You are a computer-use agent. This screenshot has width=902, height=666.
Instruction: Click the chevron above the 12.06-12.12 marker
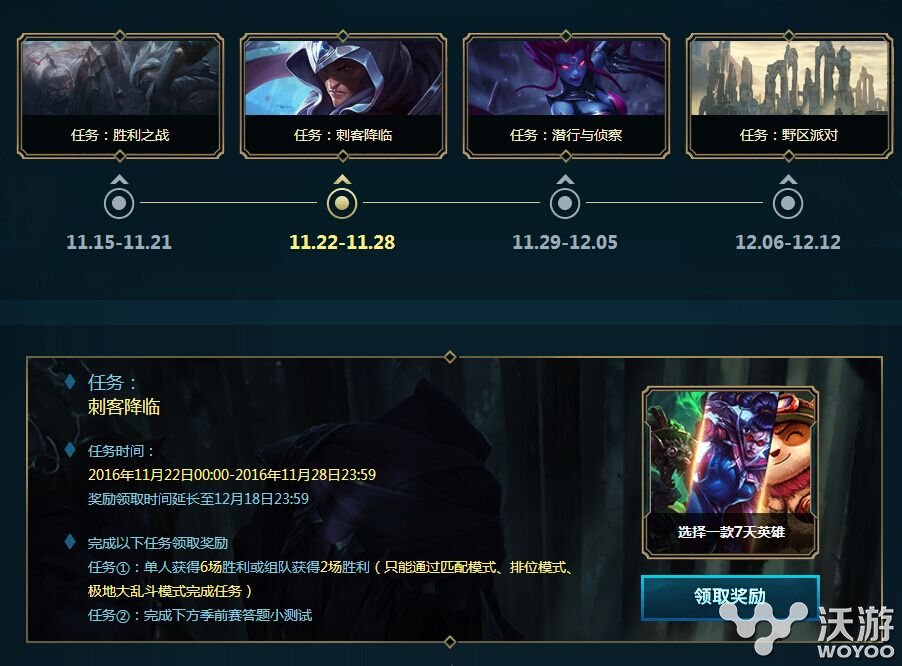(x=788, y=179)
